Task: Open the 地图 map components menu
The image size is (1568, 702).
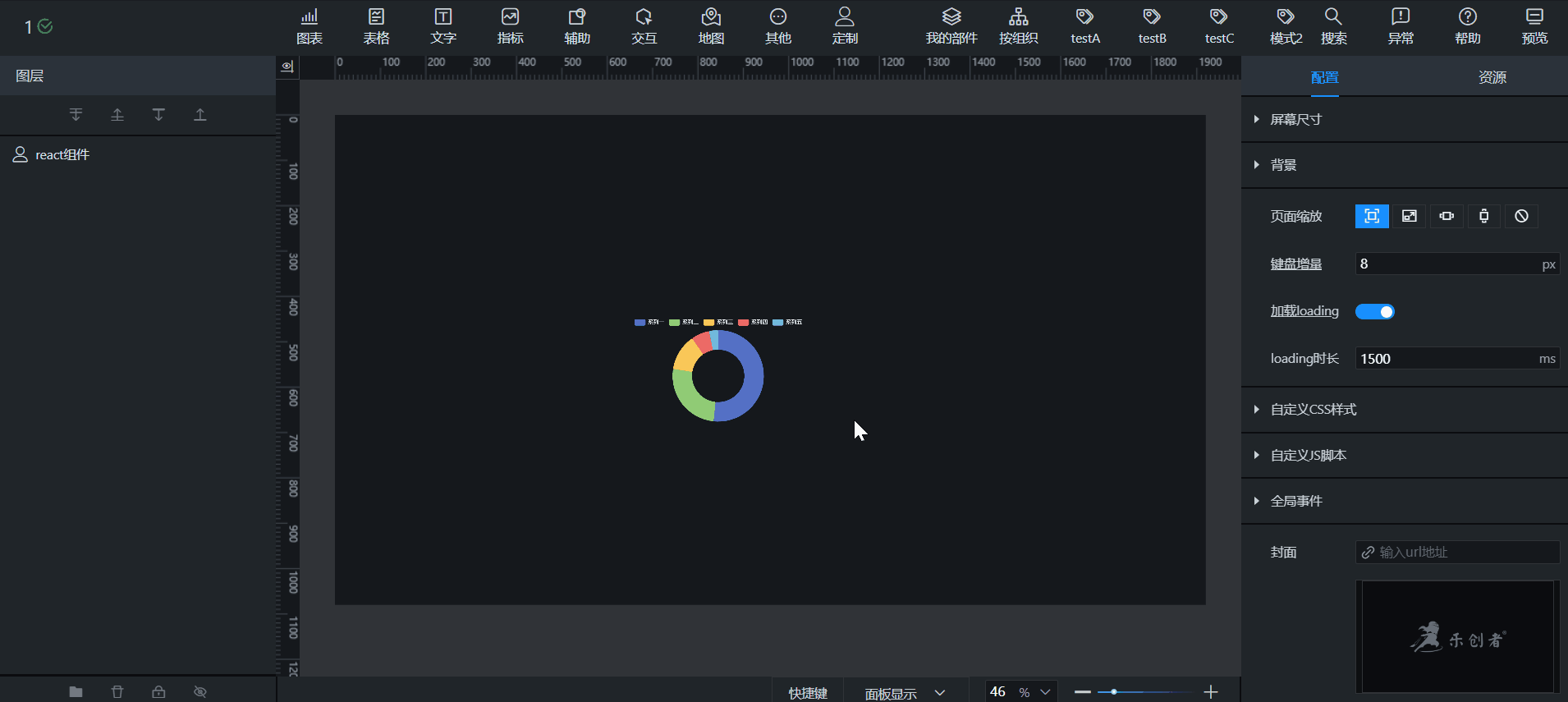Action: [711, 26]
